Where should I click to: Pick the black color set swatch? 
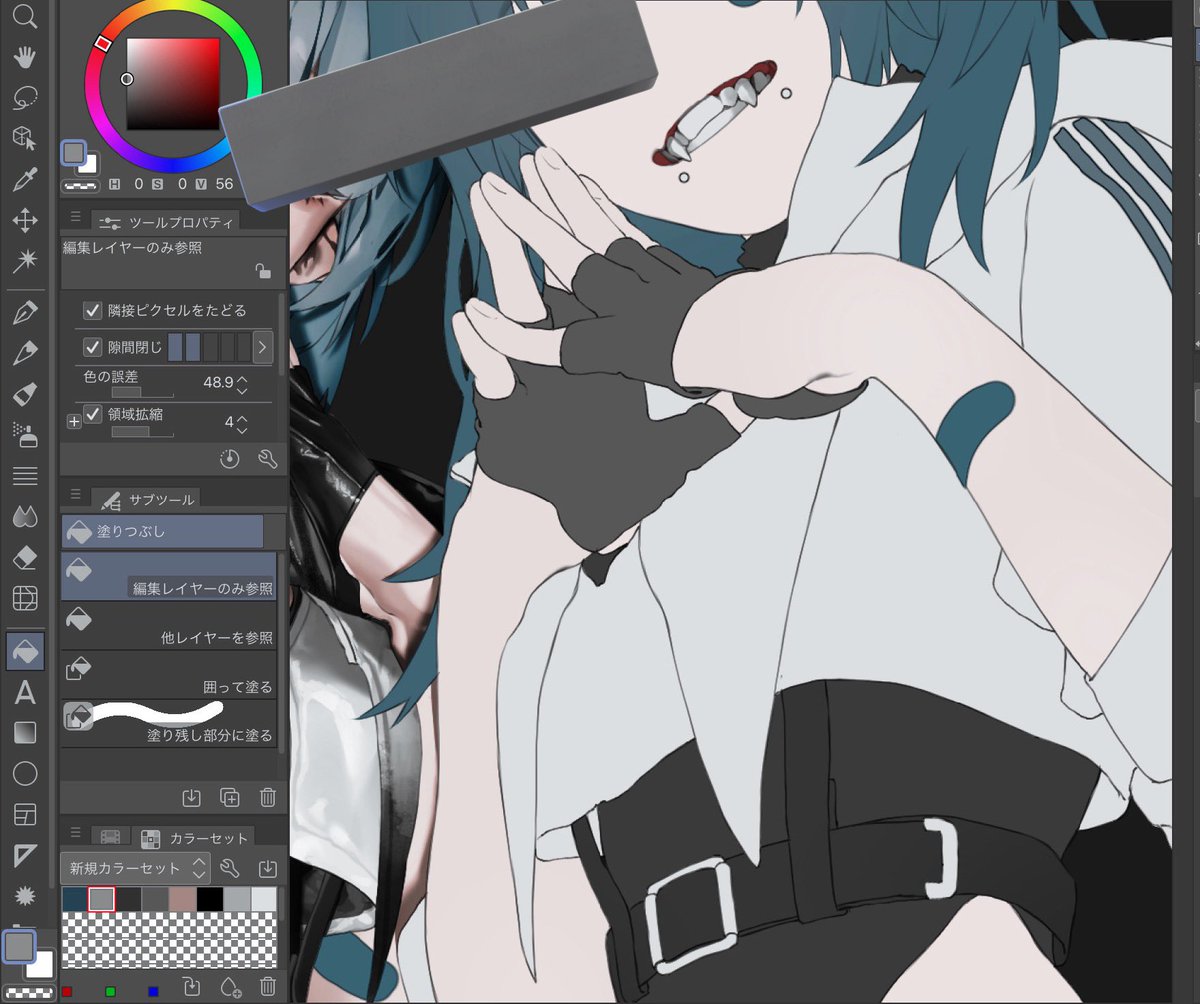click(x=210, y=899)
